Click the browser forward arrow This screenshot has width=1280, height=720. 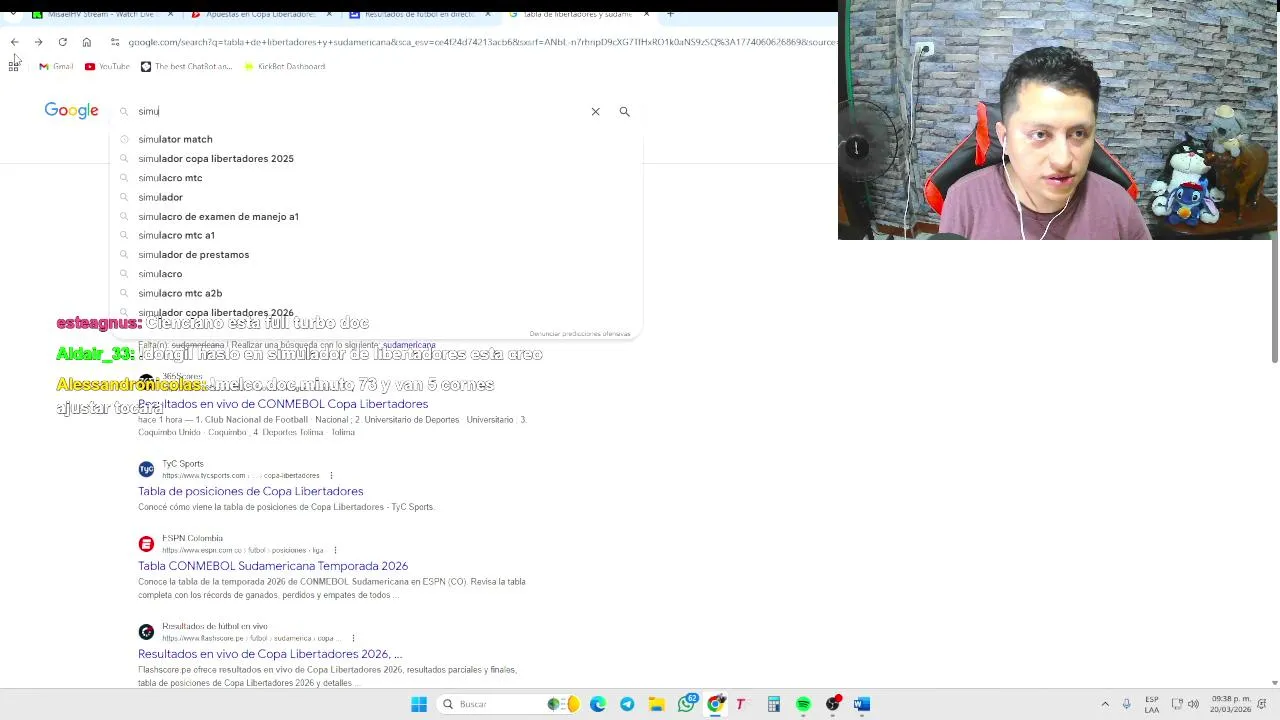[x=38, y=42]
